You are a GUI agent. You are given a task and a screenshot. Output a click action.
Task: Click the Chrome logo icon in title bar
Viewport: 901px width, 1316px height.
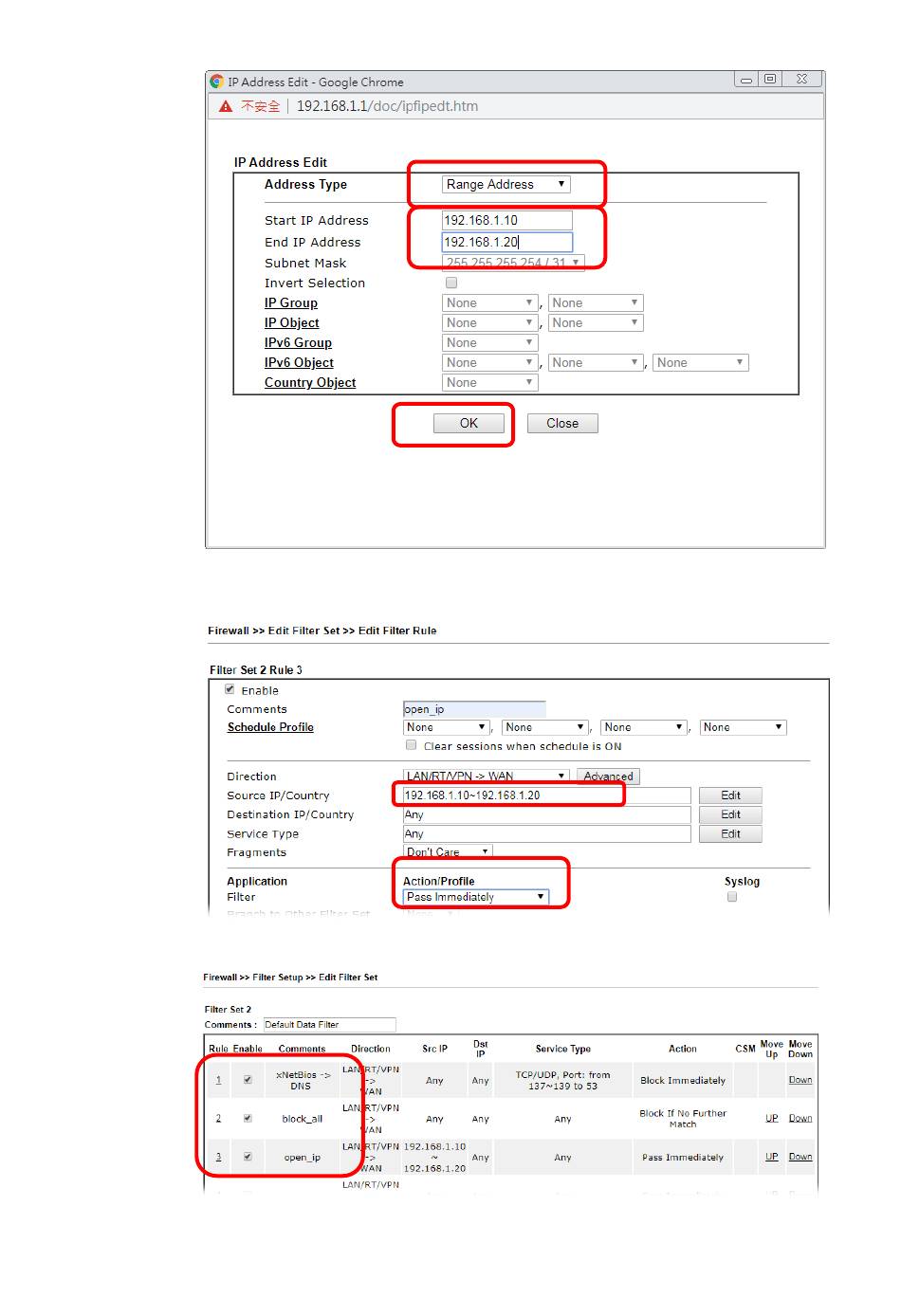[217, 82]
